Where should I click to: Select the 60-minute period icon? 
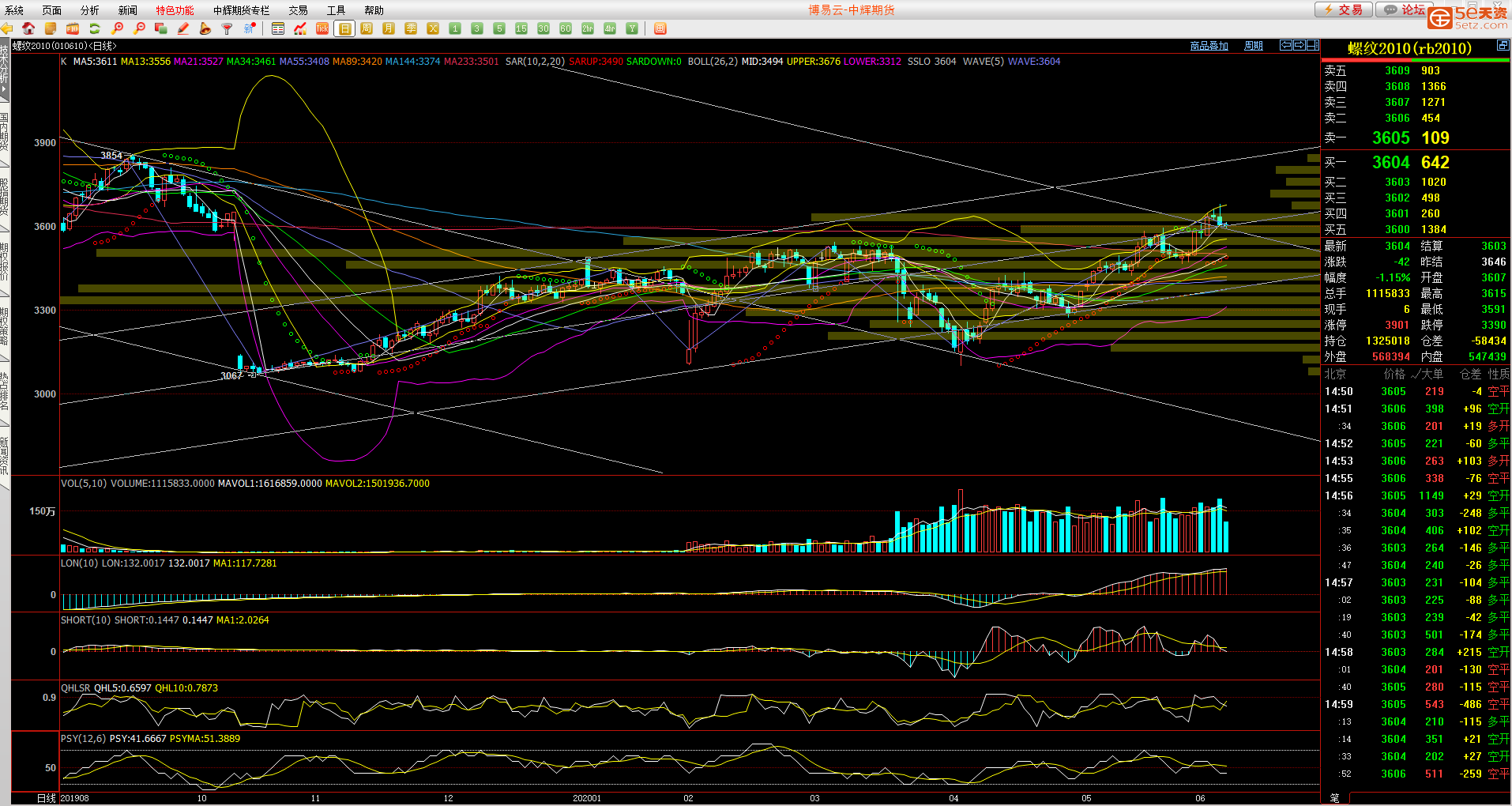pos(566,28)
